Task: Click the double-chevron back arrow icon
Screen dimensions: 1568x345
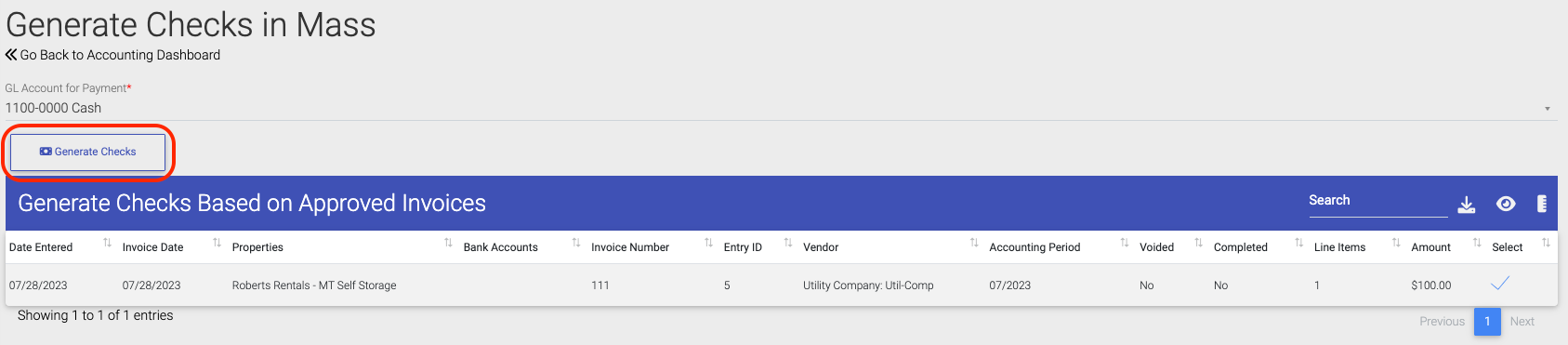Action: coord(11,55)
